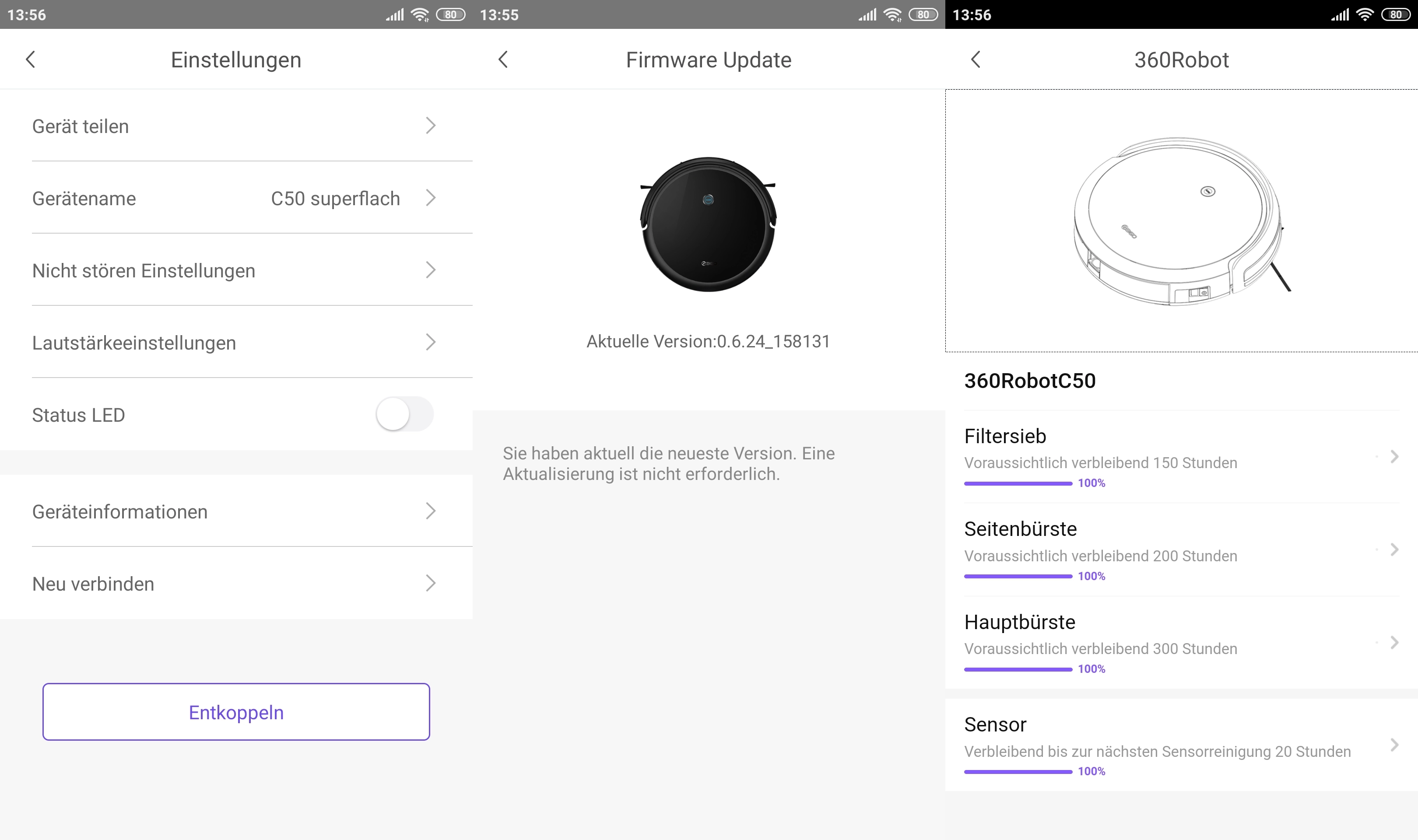Open Gerätename chevron arrow
This screenshot has width=1418, height=840.
[431, 198]
